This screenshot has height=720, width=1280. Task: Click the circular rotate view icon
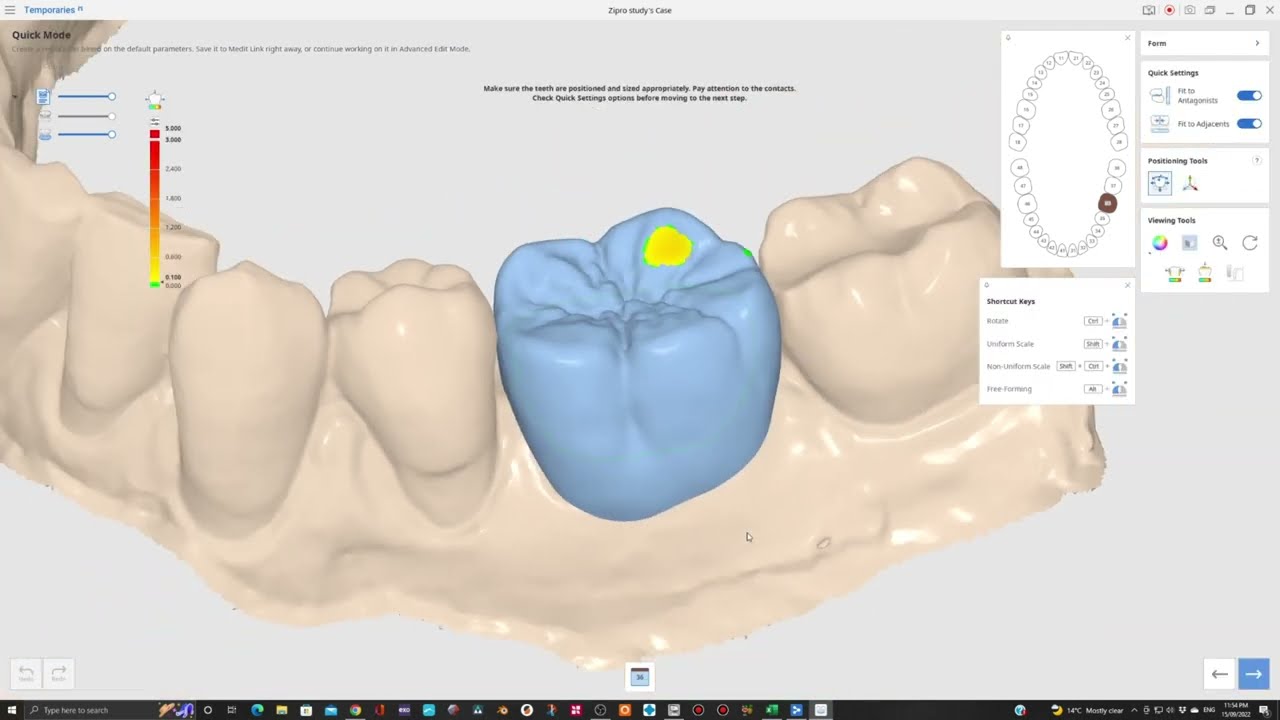click(x=1250, y=243)
